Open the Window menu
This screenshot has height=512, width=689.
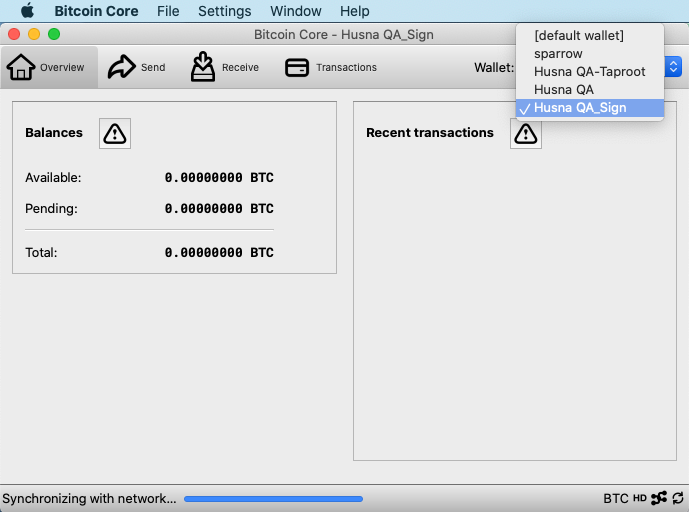click(x=296, y=11)
